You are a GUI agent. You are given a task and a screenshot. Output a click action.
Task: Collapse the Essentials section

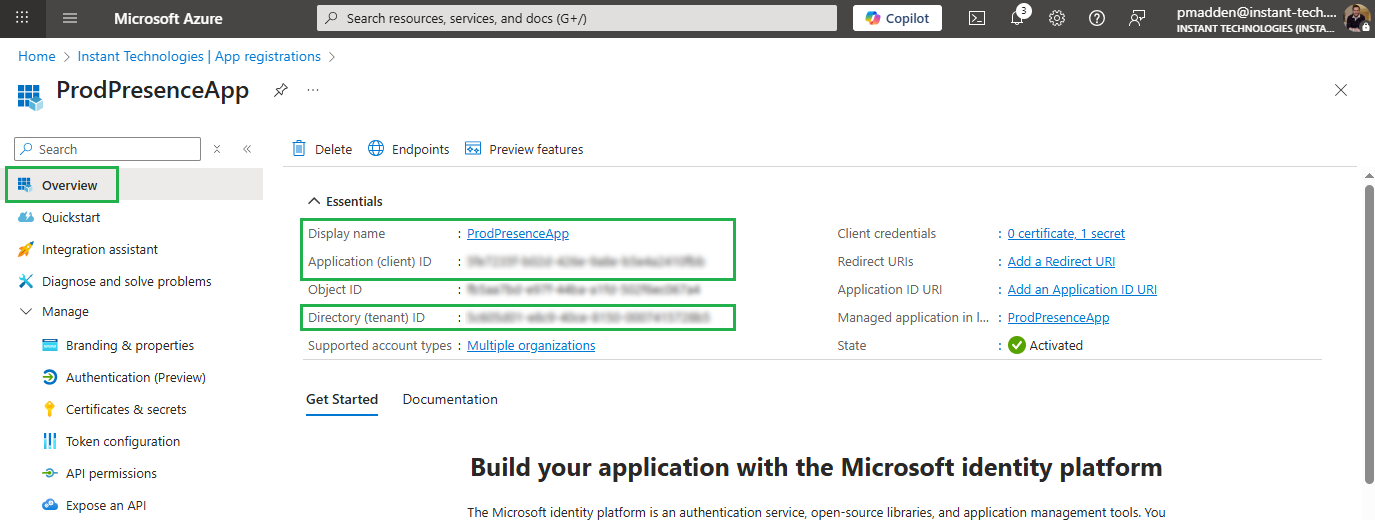pos(345,201)
